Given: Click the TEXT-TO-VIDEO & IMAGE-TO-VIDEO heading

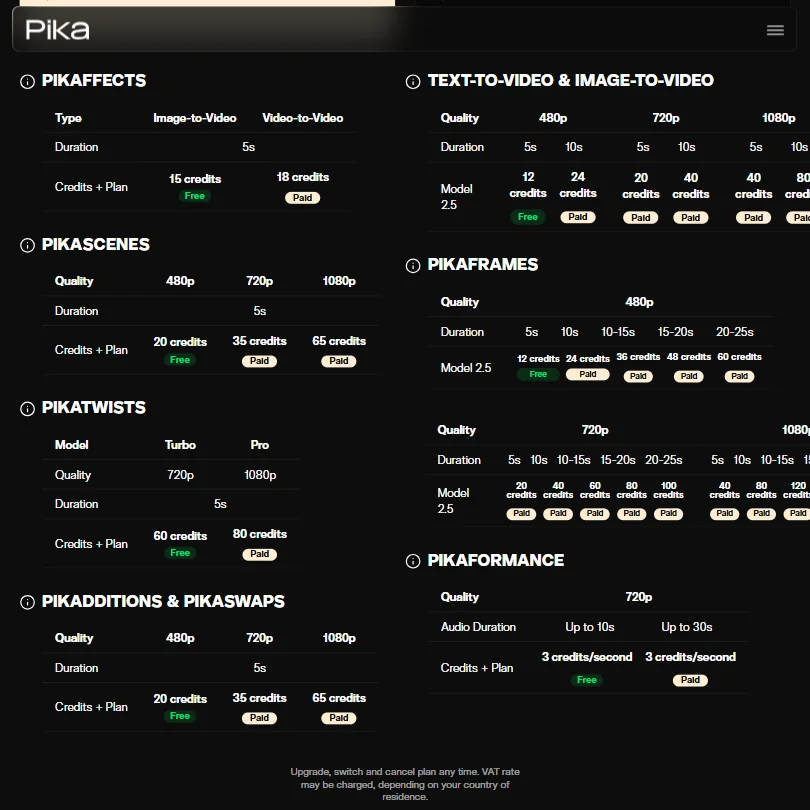Looking at the screenshot, I should [x=571, y=81].
